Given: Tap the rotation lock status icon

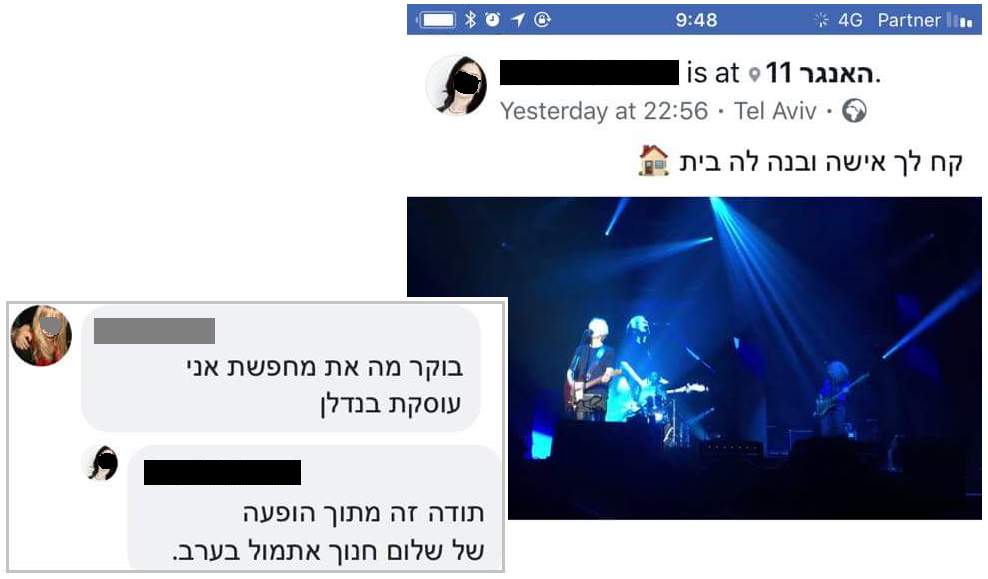Looking at the screenshot, I should pyautogui.click(x=543, y=20).
